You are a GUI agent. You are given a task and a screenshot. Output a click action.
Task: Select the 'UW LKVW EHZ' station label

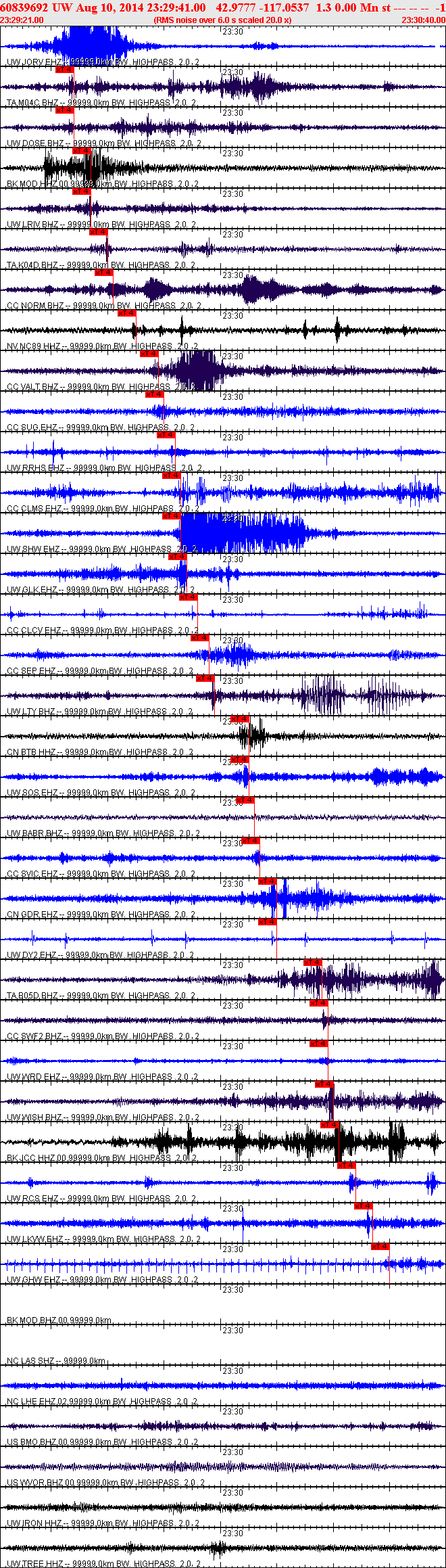[x=34, y=1239]
